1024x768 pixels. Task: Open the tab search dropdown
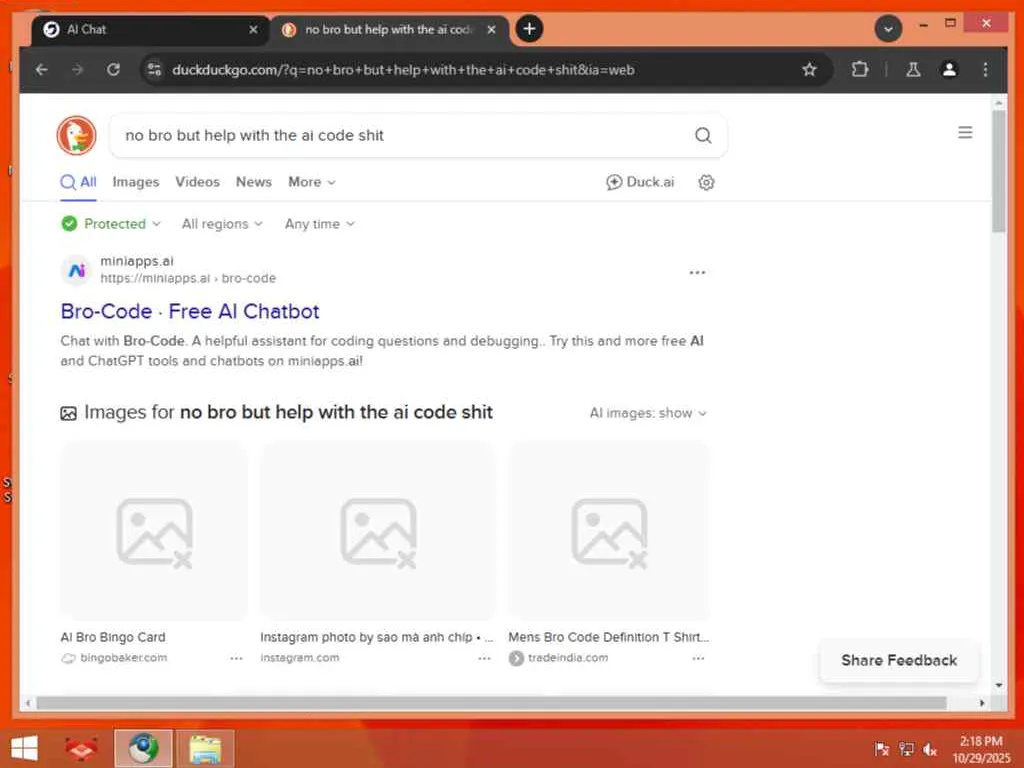click(x=888, y=29)
